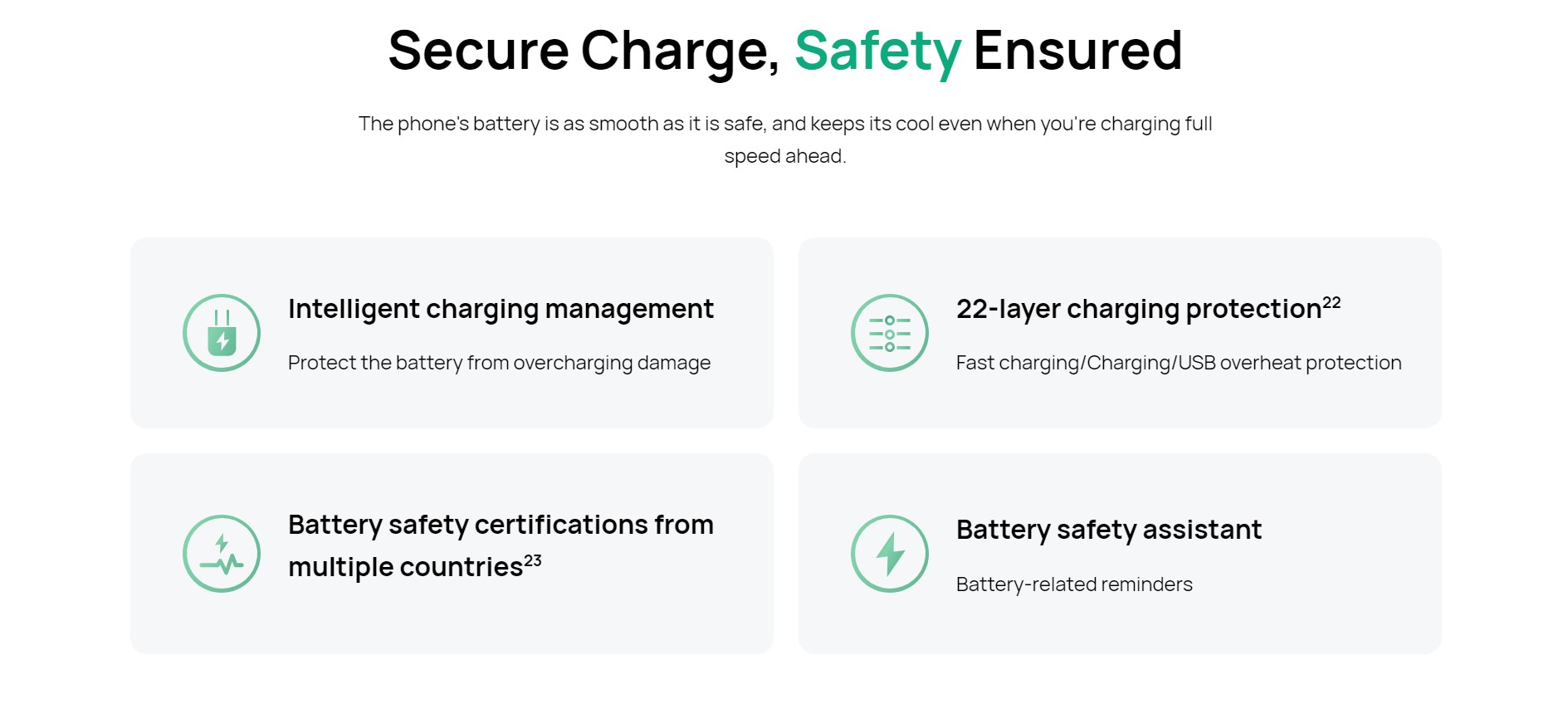Click the subtitle line starting "The phone's battery"
This screenshot has height=704, width=1568.
pos(784,124)
